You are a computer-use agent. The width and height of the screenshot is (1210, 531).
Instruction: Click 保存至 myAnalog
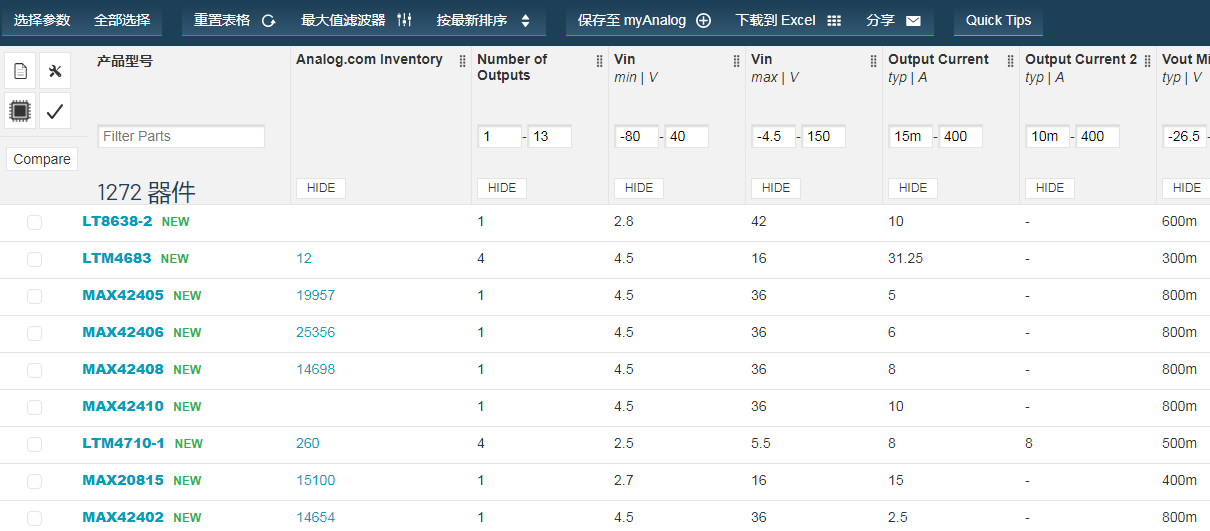(644, 20)
